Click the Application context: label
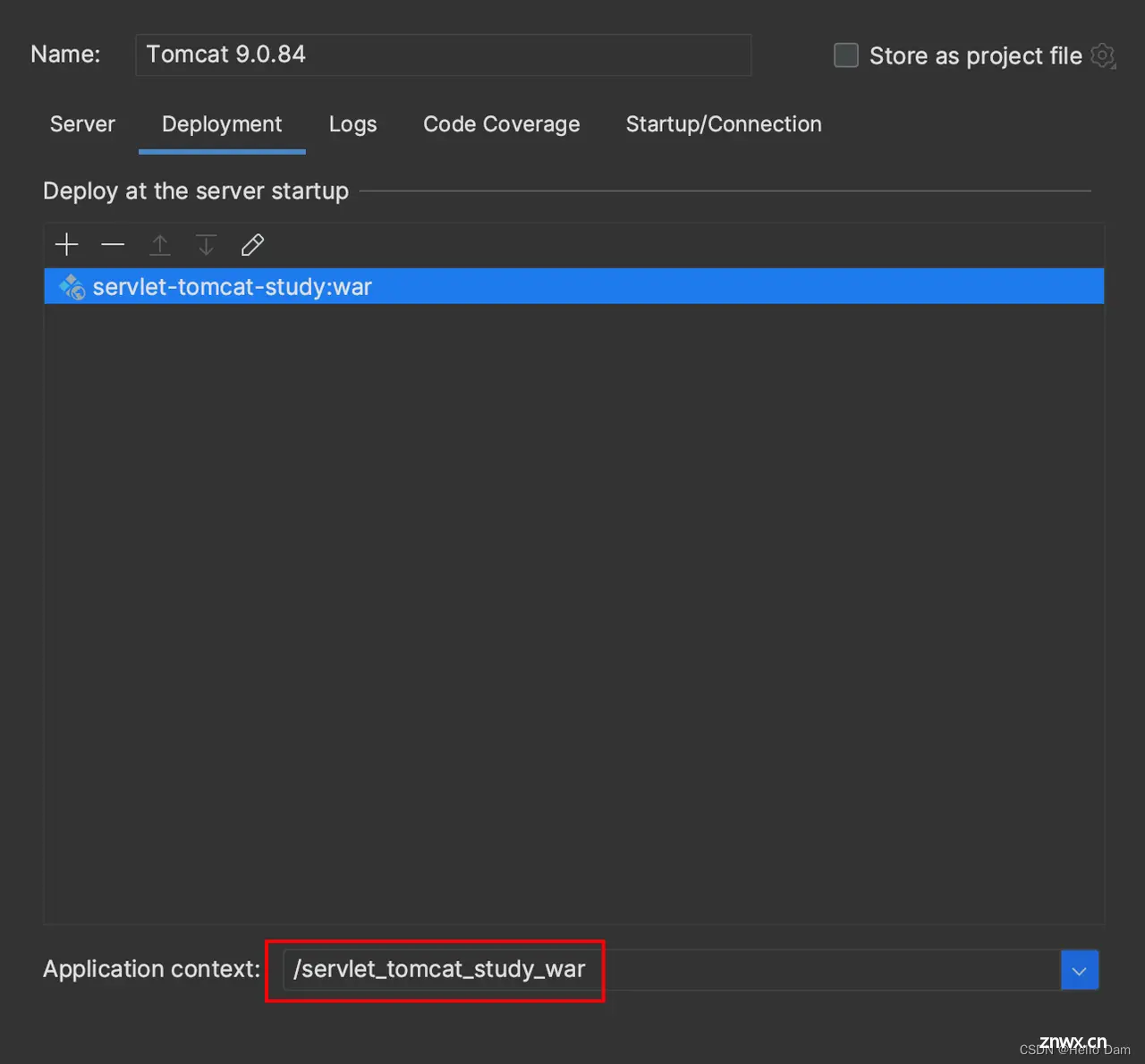Image resolution: width=1145 pixels, height=1064 pixels. click(152, 969)
